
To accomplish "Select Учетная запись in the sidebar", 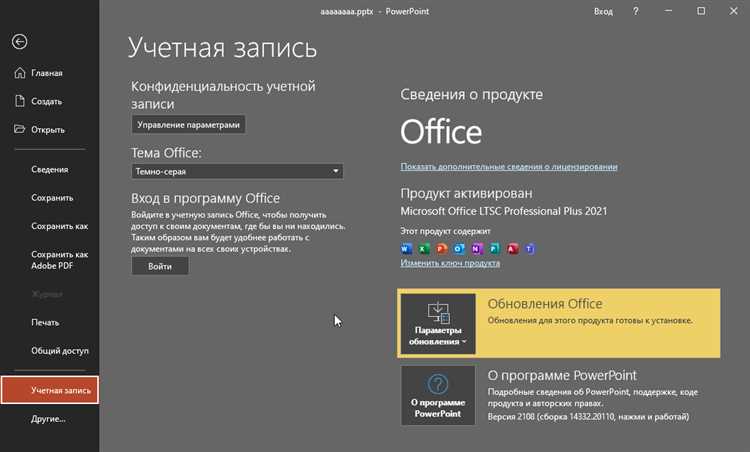I will (x=50, y=390).
